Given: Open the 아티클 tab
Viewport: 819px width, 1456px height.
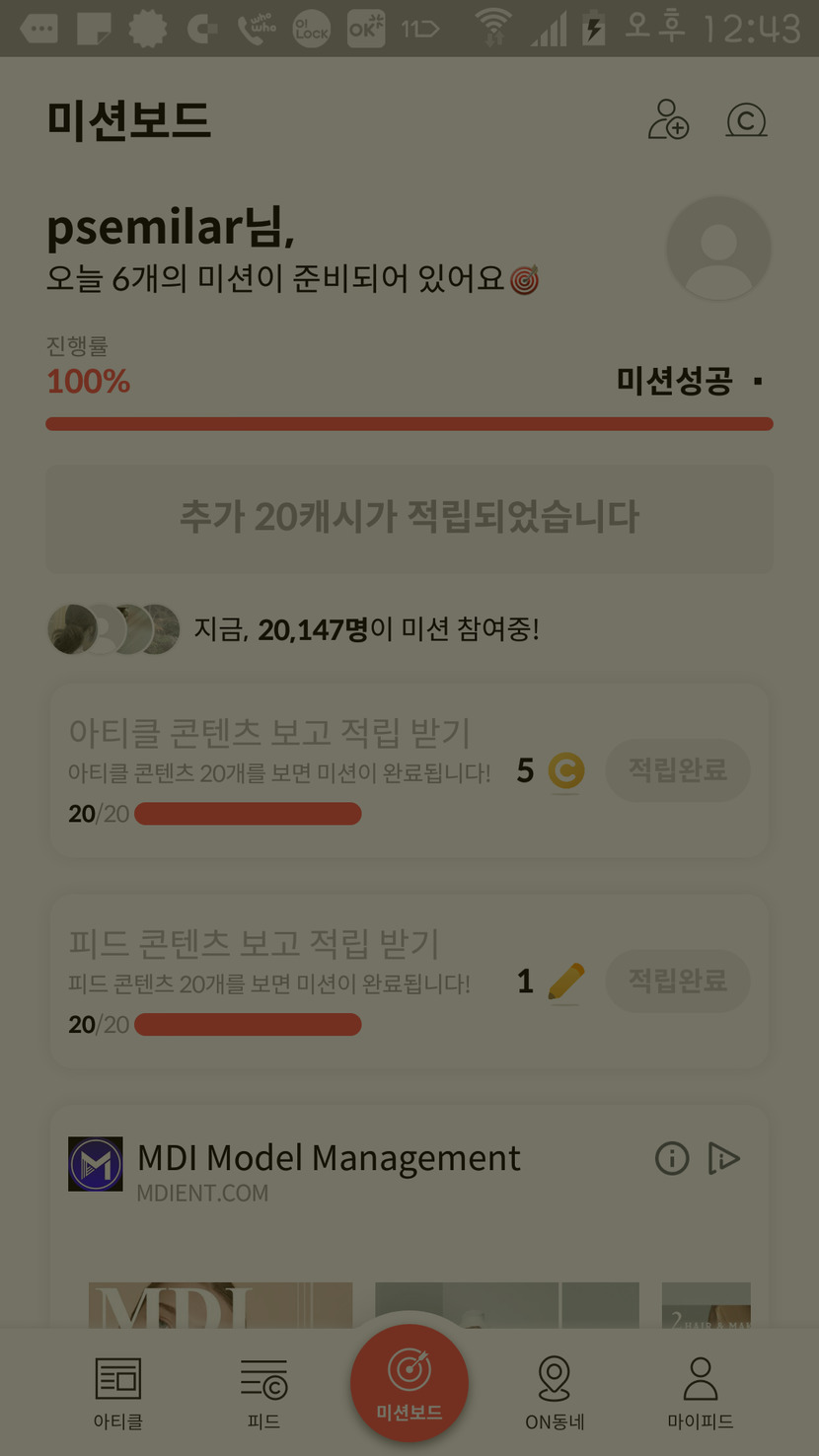Looking at the screenshot, I should 118,1392.
